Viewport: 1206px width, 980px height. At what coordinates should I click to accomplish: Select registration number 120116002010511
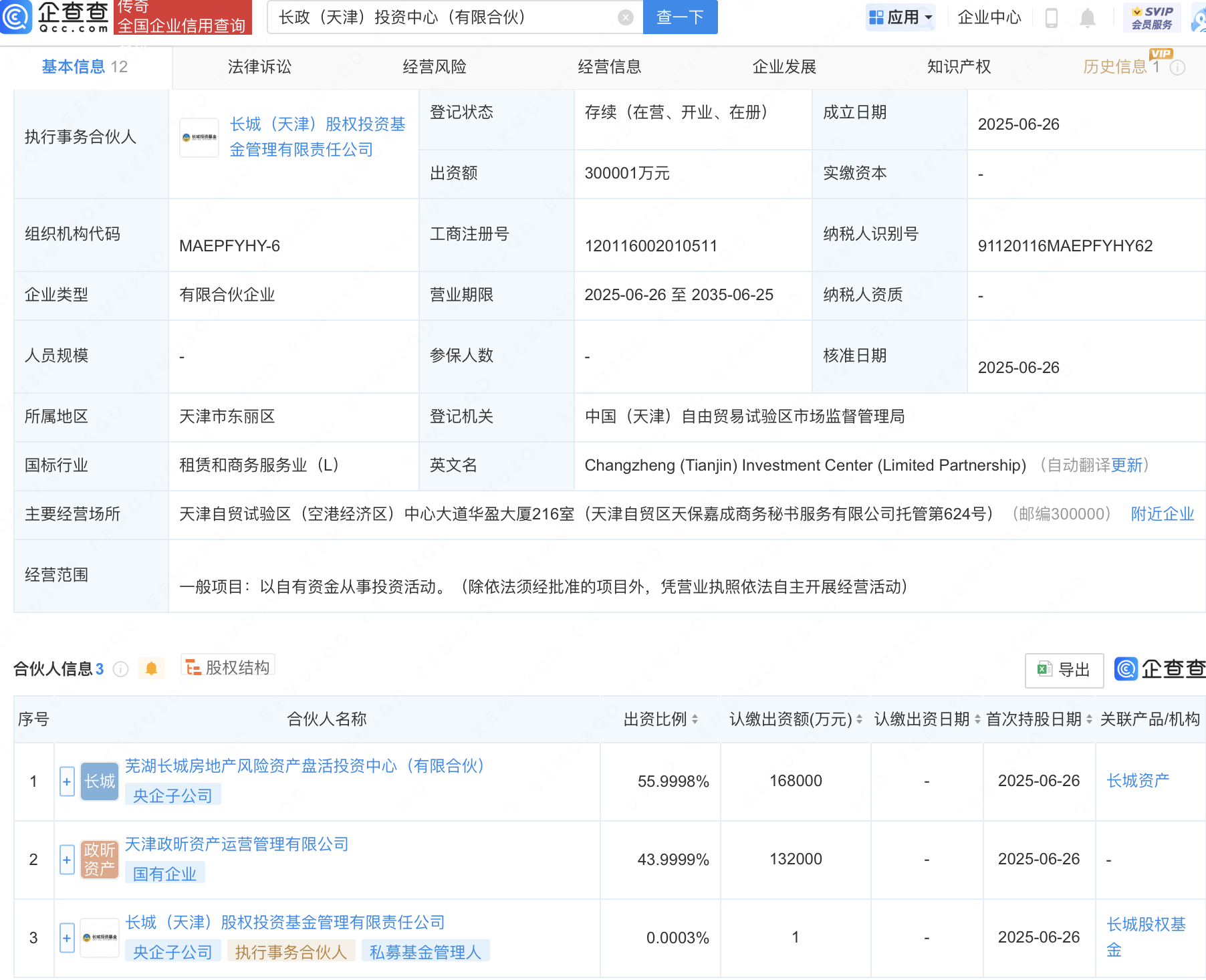[x=650, y=246]
